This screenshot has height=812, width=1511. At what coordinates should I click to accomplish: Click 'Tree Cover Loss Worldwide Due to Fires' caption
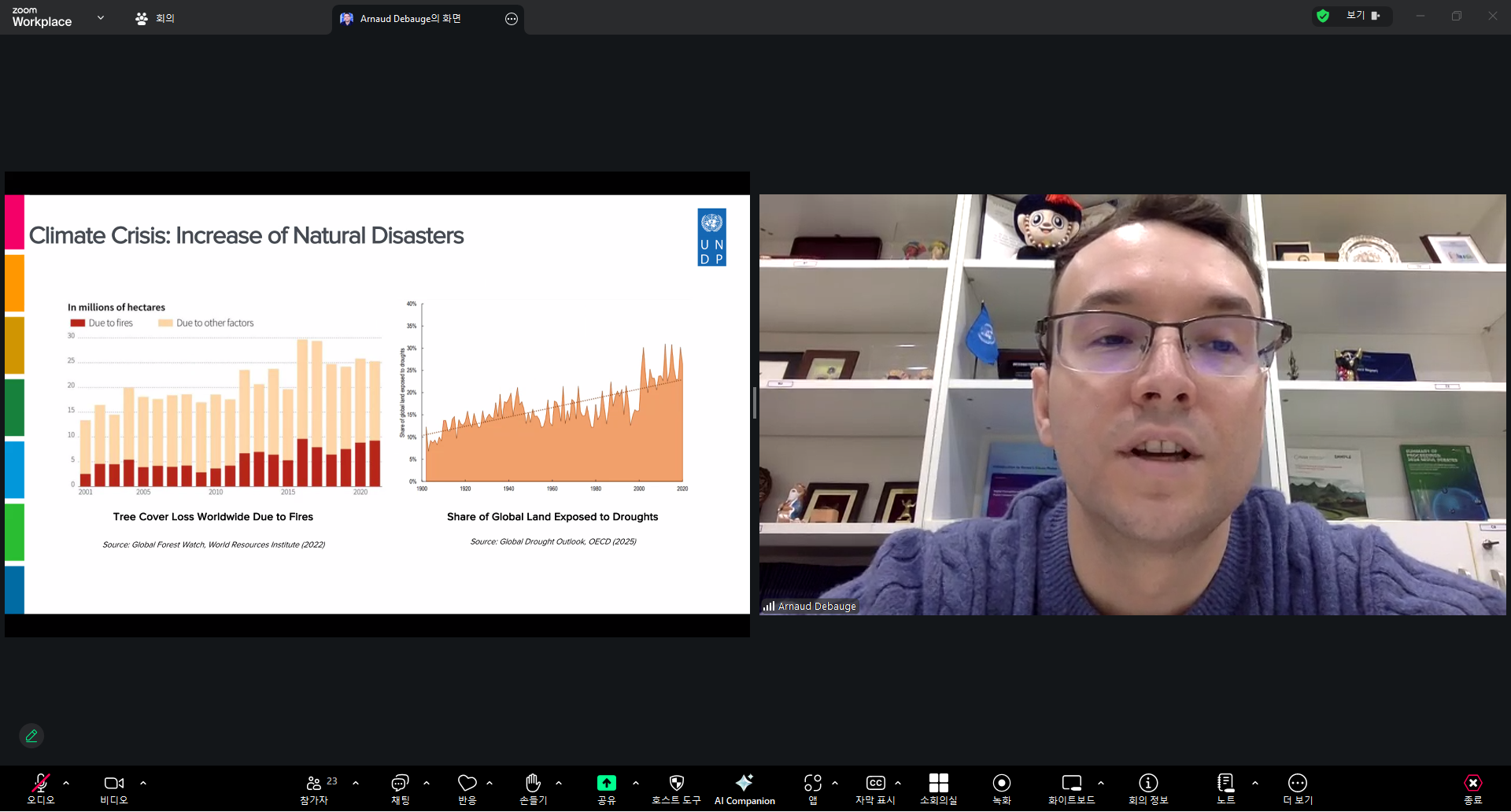(213, 517)
